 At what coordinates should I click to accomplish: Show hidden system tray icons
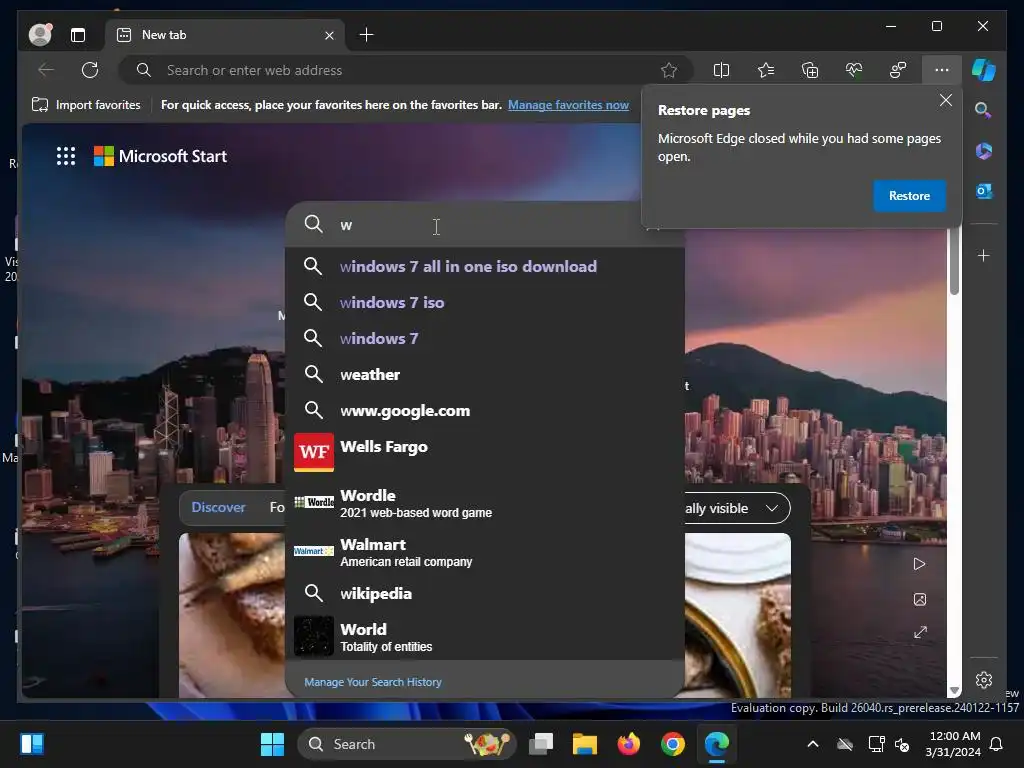click(812, 744)
